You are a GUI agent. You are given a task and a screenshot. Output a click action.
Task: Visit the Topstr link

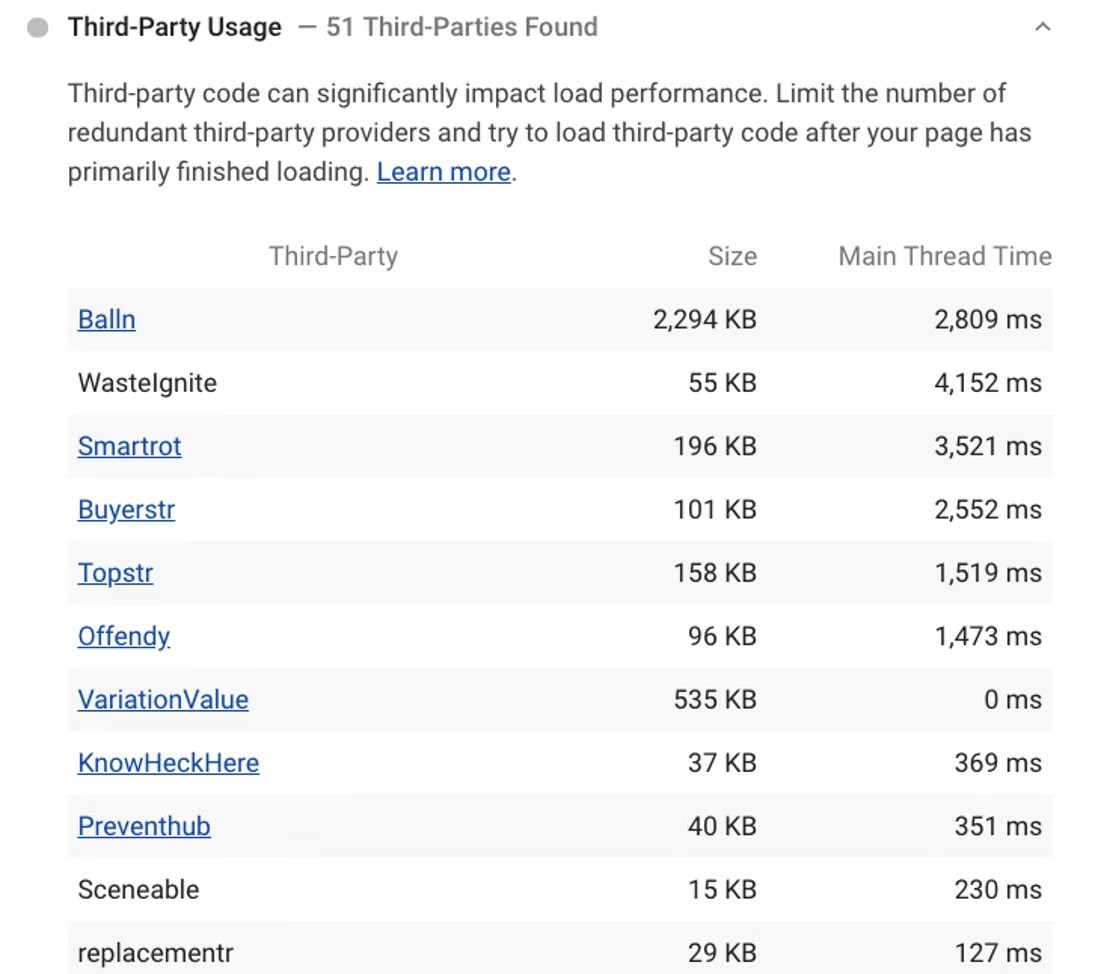point(115,573)
